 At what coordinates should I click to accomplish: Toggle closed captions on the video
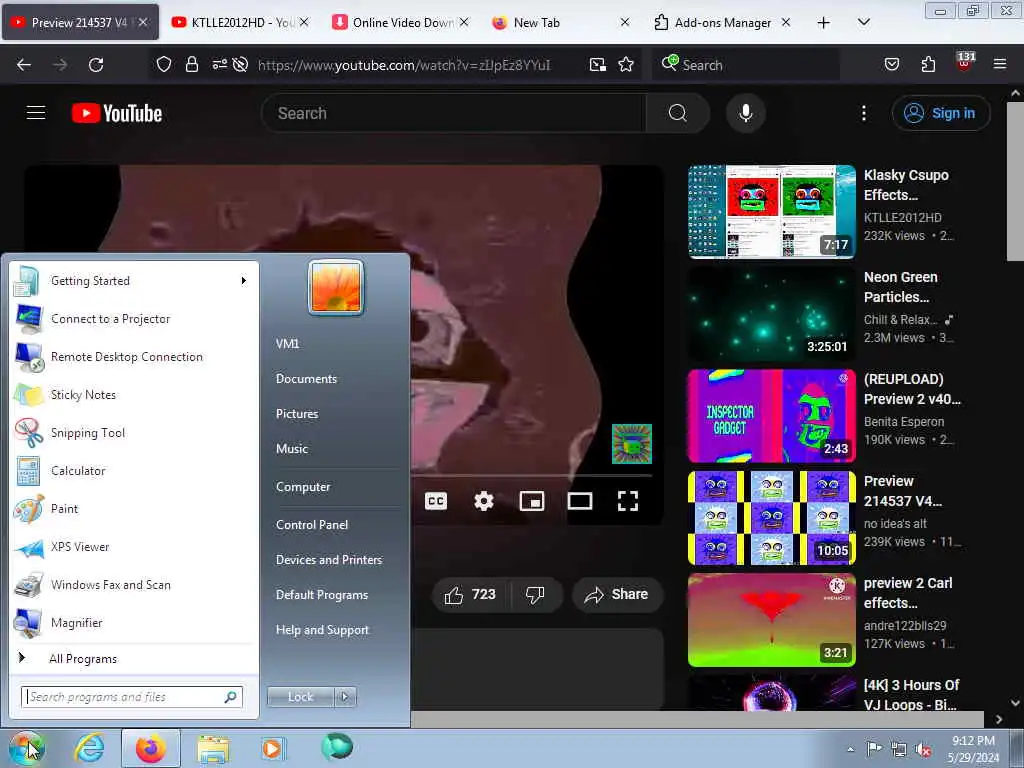click(436, 501)
